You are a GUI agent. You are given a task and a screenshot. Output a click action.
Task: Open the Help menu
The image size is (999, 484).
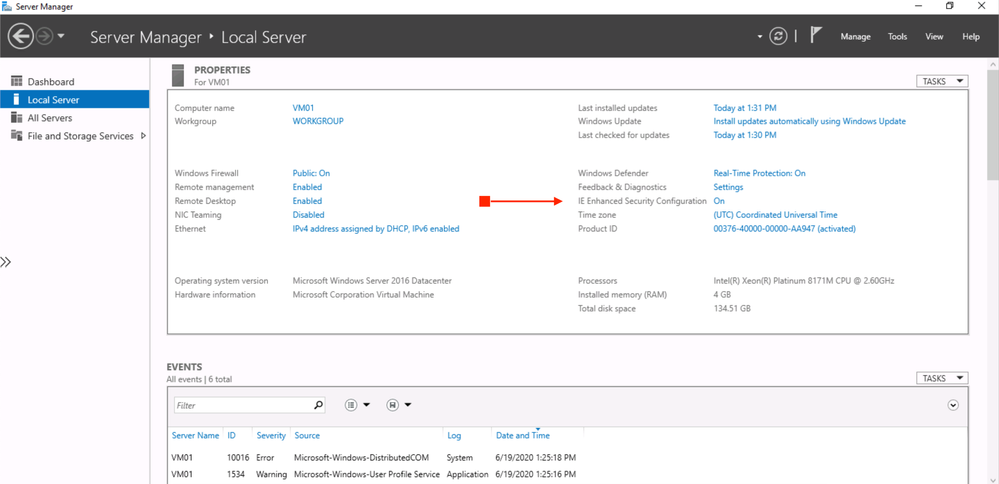pyautogui.click(x=971, y=37)
